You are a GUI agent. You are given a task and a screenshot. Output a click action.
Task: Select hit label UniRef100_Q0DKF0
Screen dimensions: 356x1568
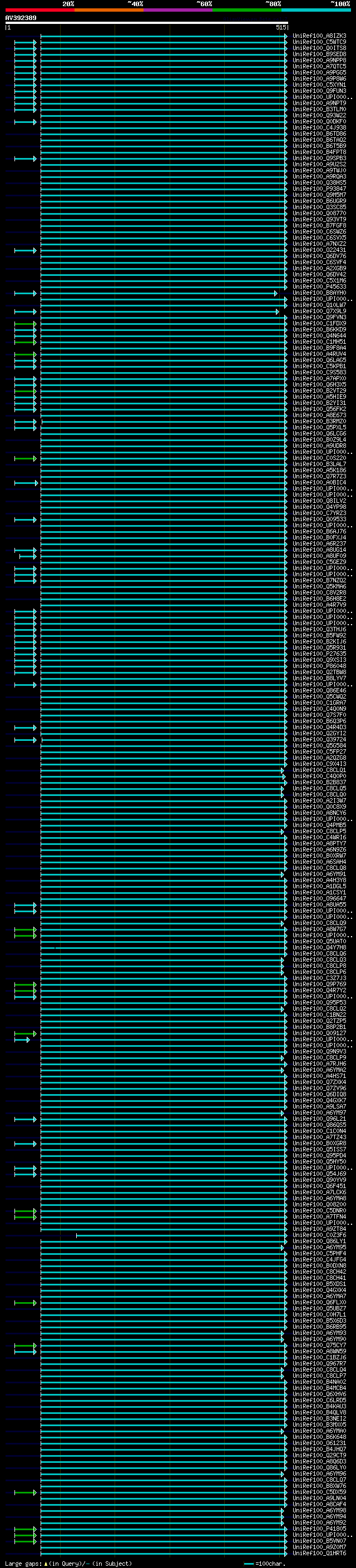point(319,121)
